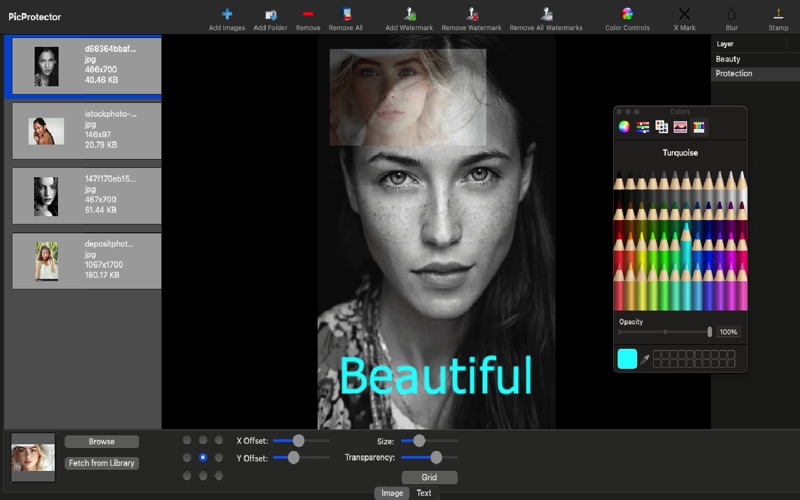Click the red Remove icon

pos(308,14)
